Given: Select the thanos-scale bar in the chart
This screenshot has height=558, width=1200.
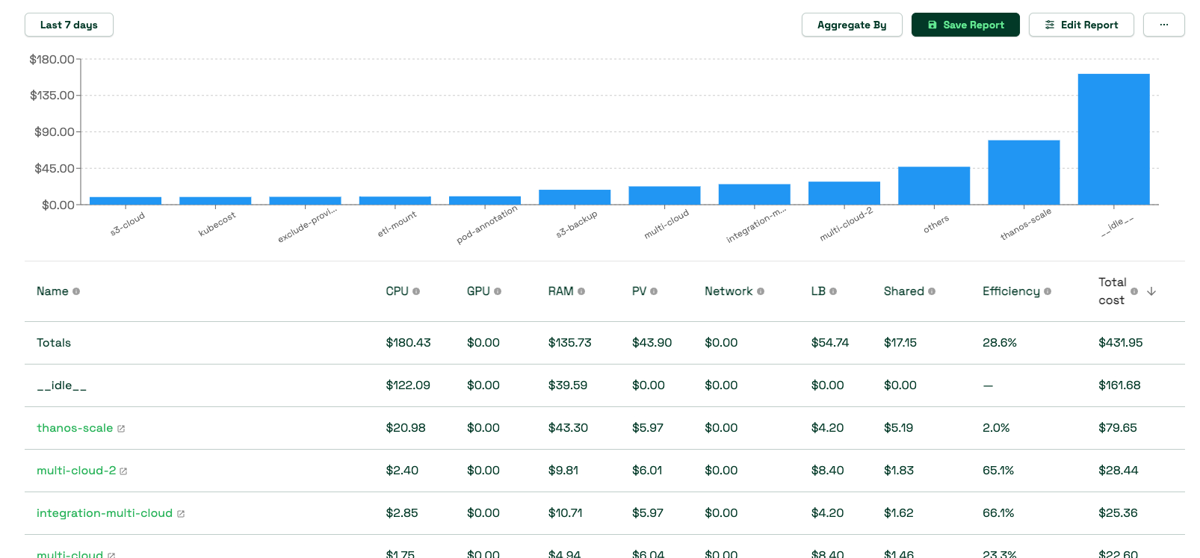Looking at the screenshot, I should coord(1023,172).
